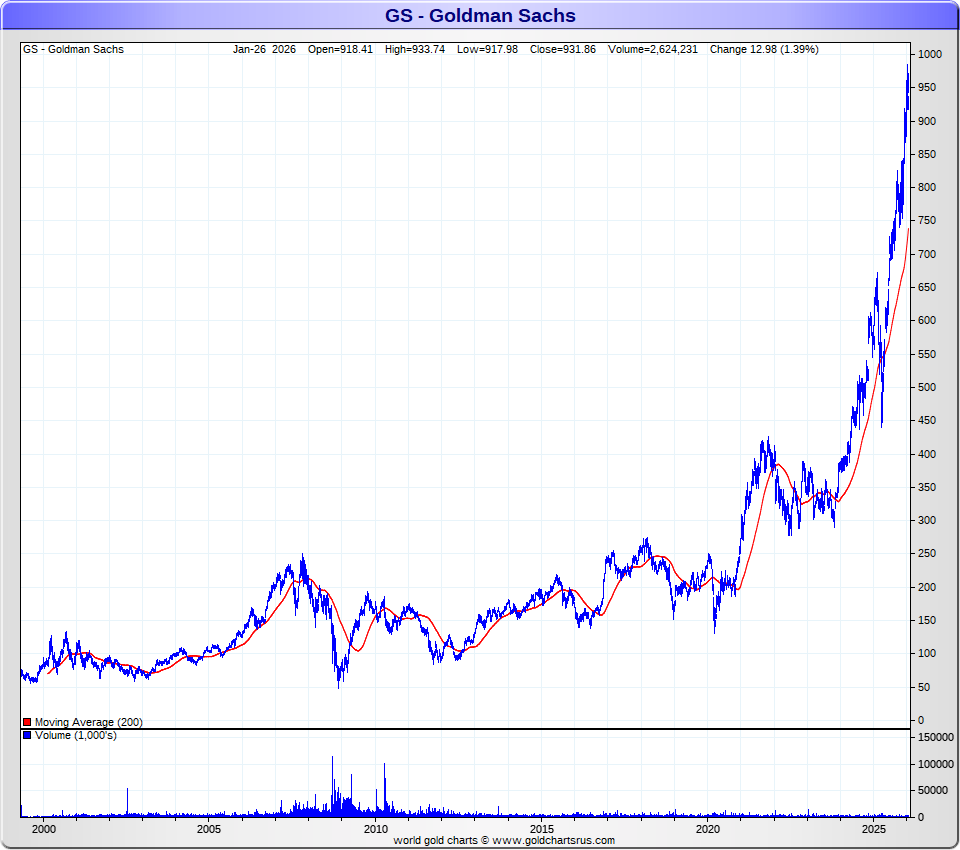Click the red Moving Average legend swatch
Image resolution: width=960 pixels, height=850 pixels.
pos(27,722)
